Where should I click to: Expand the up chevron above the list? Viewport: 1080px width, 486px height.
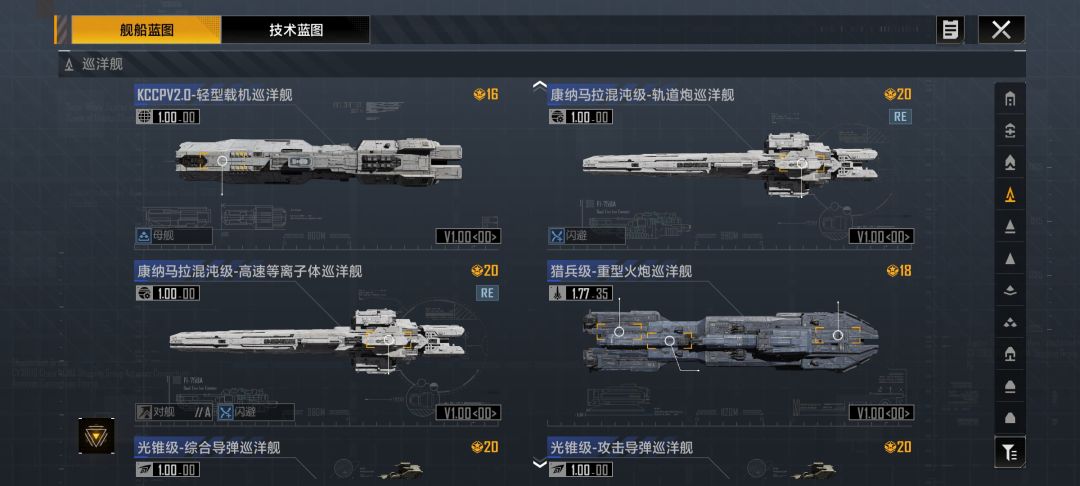click(x=540, y=86)
